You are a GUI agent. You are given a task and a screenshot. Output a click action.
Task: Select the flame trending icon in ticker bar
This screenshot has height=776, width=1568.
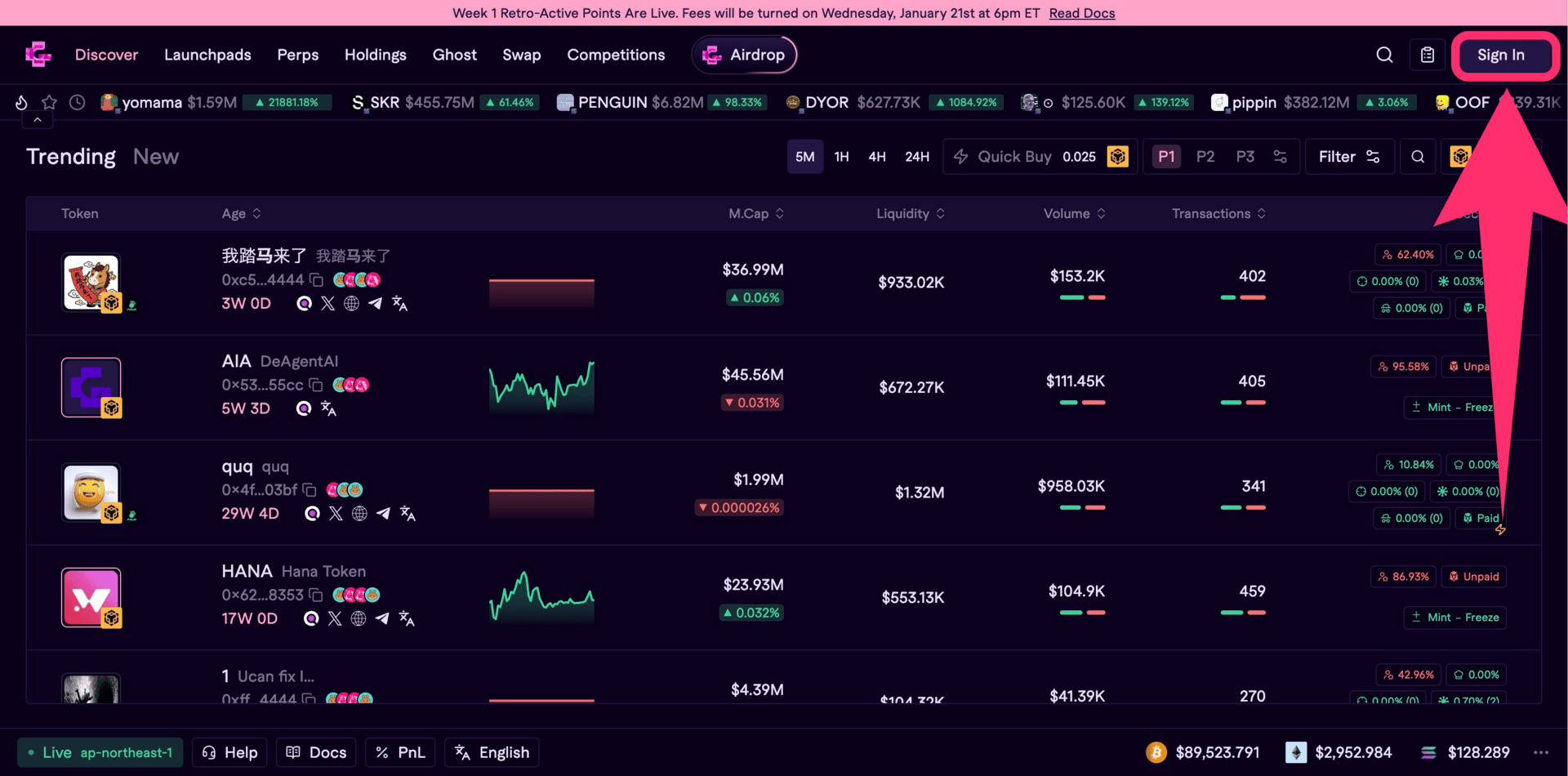[21, 102]
